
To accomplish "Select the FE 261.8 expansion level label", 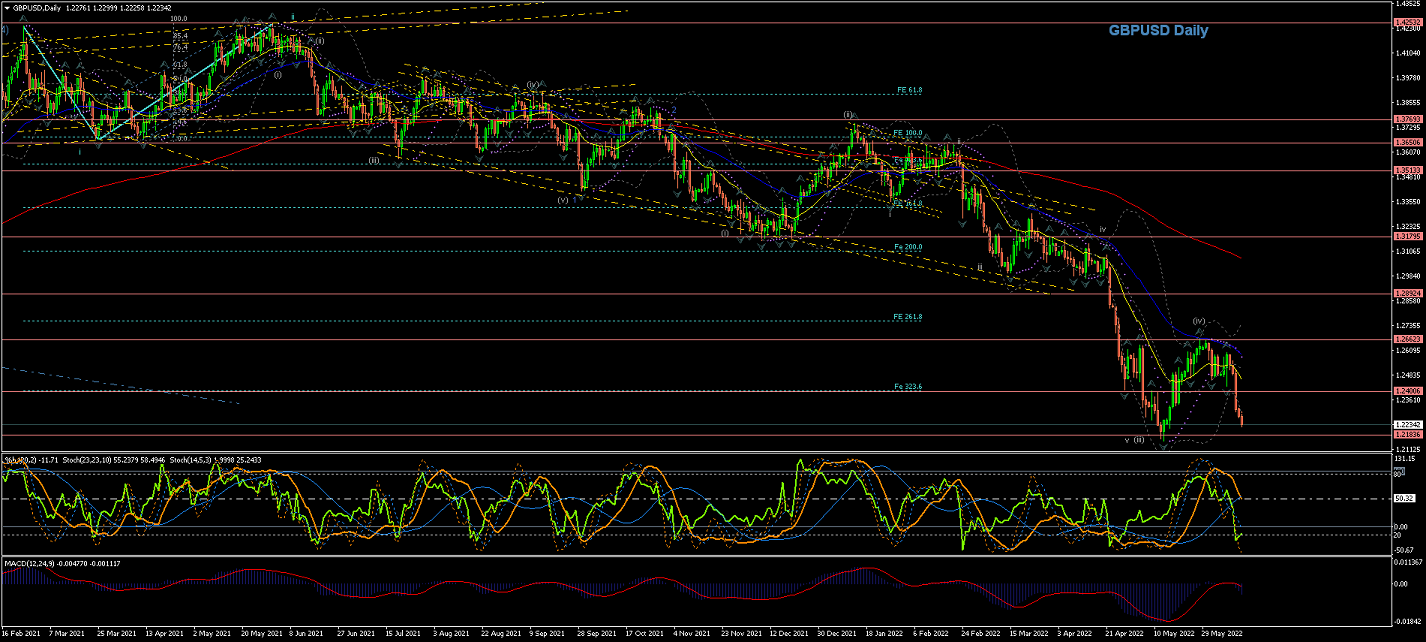I will coord(907,317).
